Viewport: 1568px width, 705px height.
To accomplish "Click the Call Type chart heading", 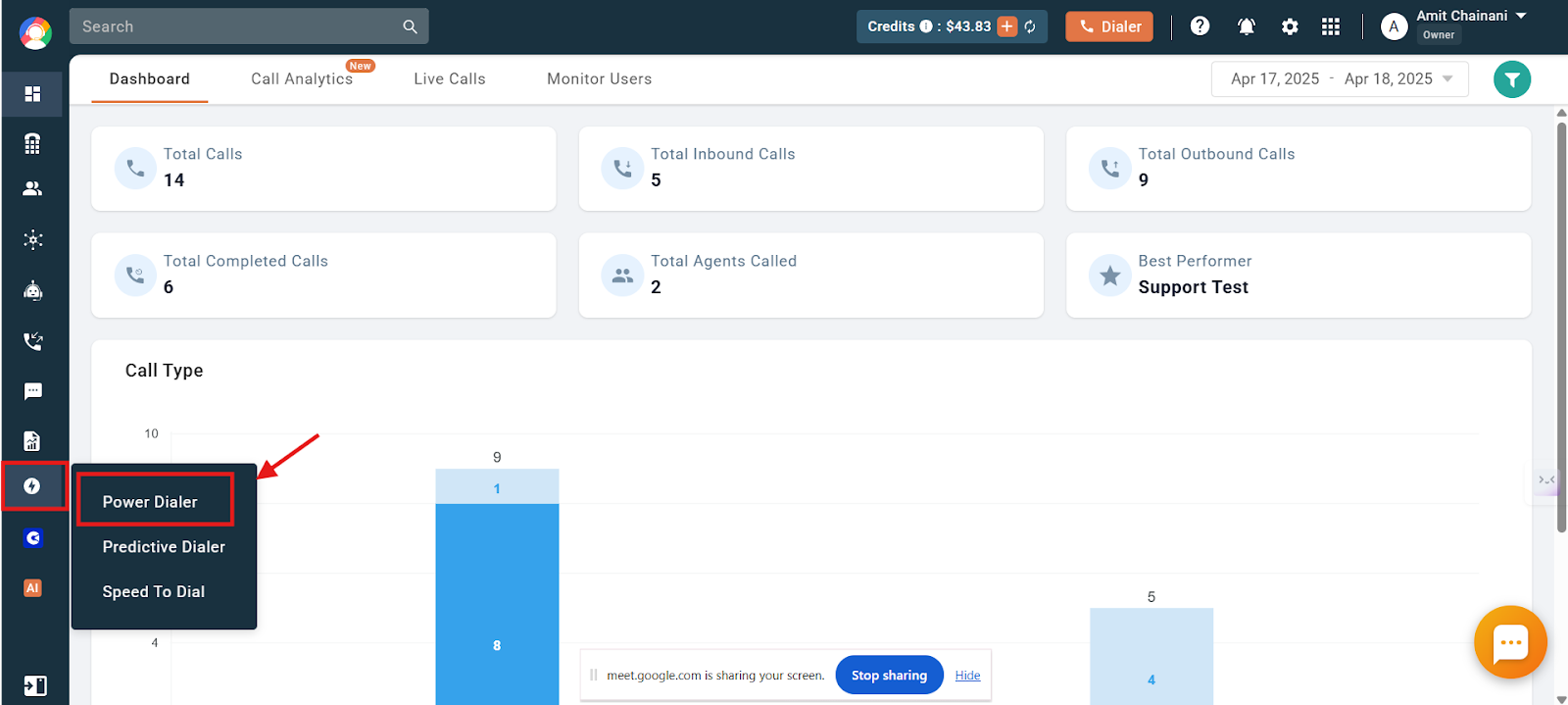I will tap(165, 371).
